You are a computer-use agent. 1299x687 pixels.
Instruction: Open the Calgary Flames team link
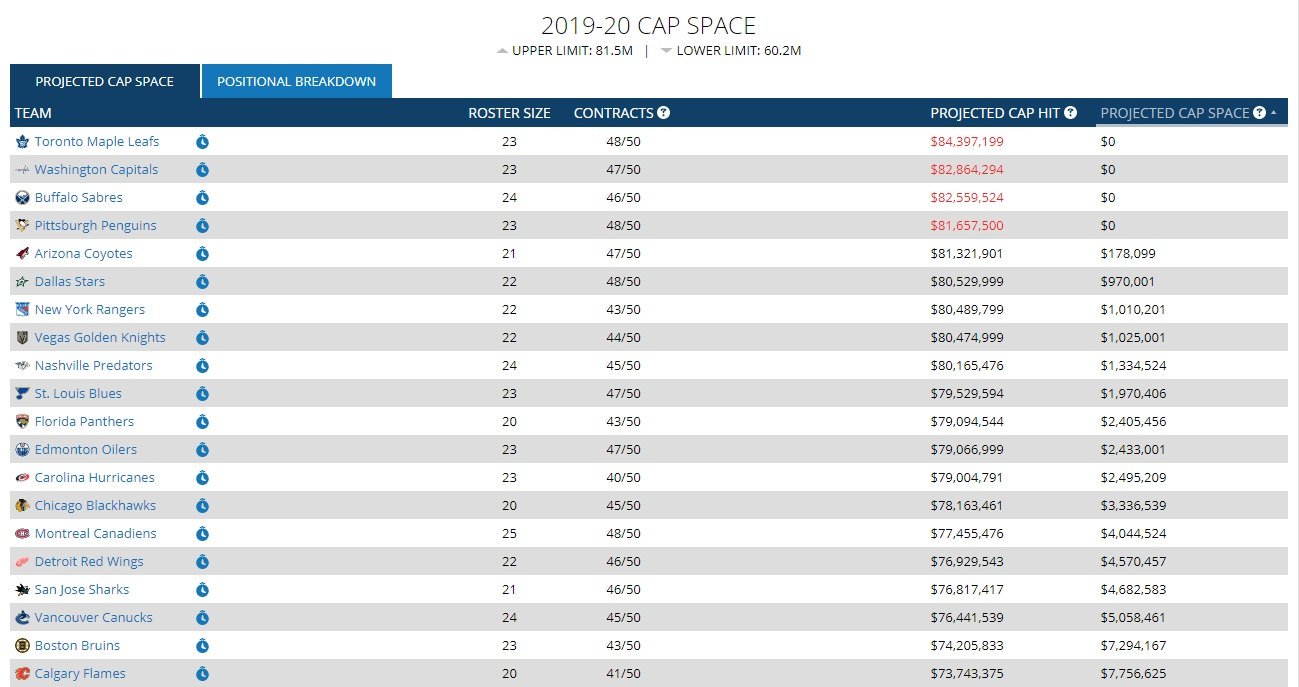(80, 674)
